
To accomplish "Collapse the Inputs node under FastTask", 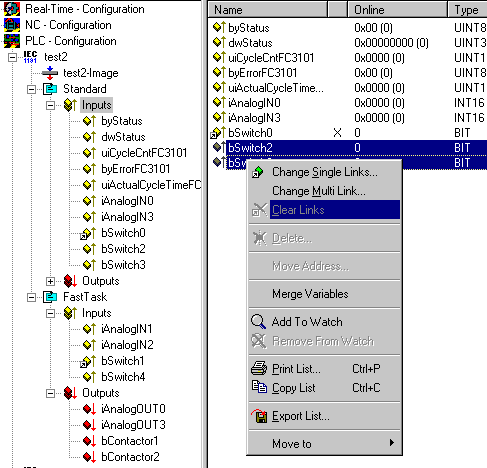I will 50,314.
